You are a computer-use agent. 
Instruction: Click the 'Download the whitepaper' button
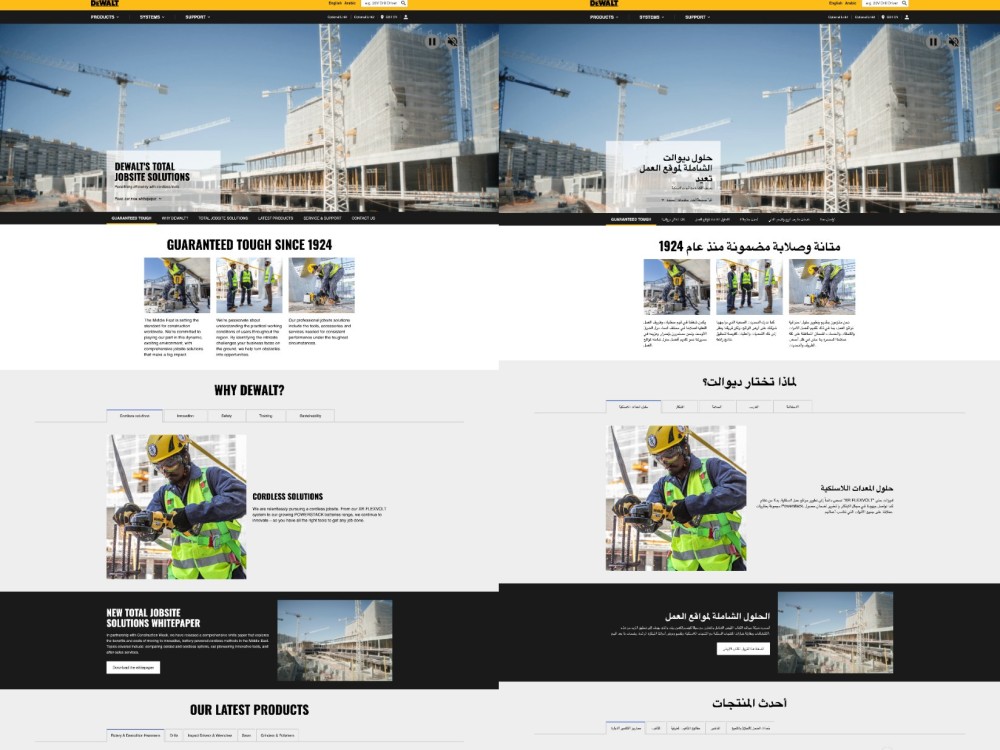[133, 668]
